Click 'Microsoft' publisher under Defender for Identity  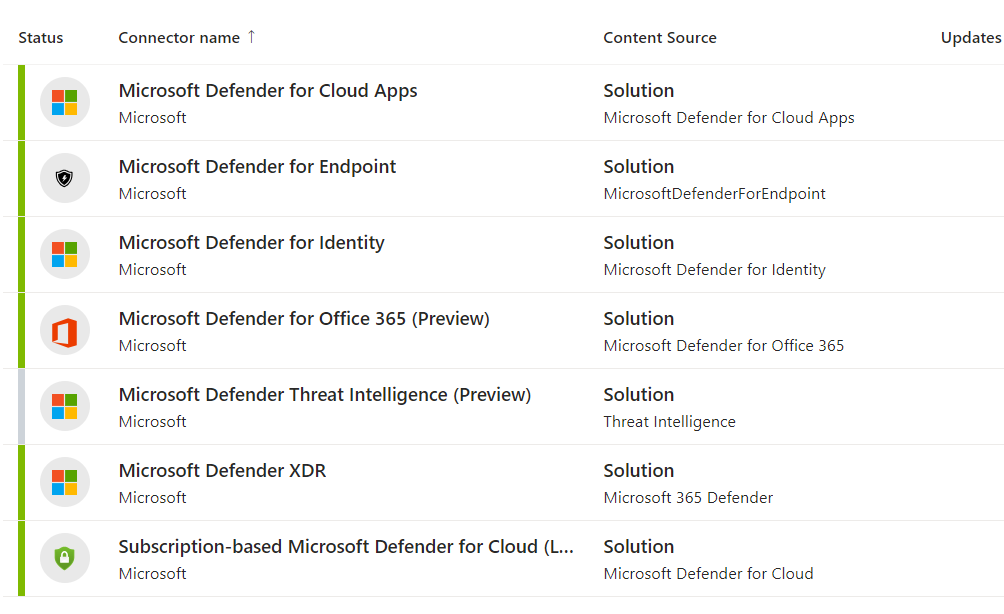(152, 270)
